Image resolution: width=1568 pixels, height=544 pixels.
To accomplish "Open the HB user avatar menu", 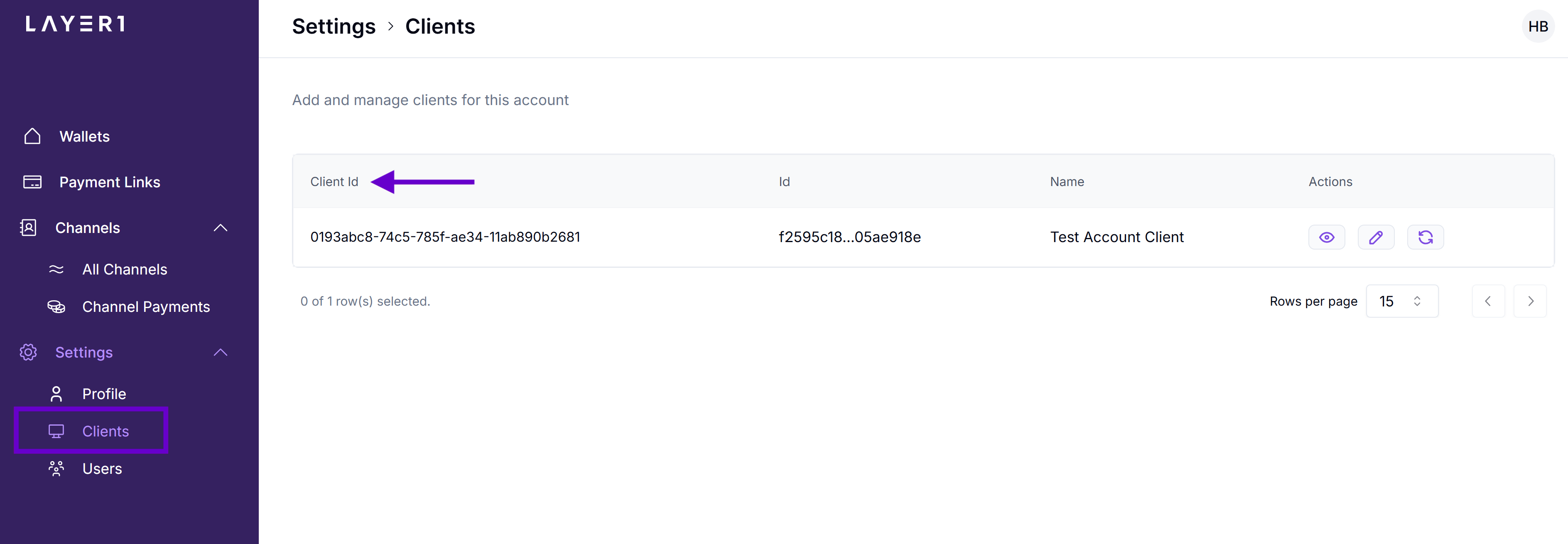I will (1538, 26).
